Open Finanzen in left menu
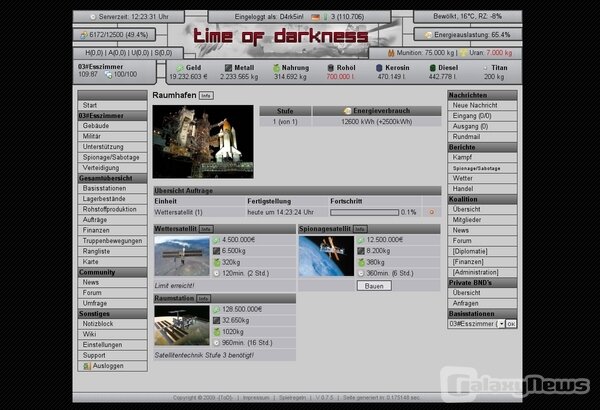 112,230
